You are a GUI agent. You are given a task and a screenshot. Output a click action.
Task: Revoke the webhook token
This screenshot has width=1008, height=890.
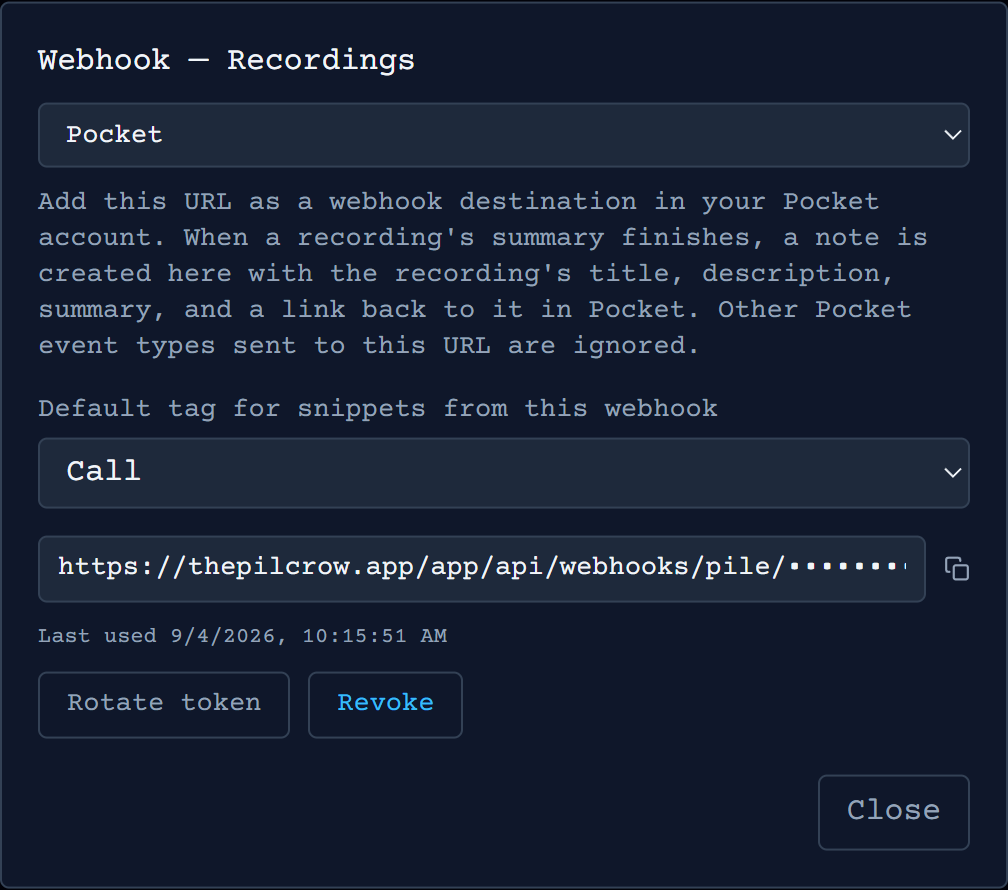point(385,705)
